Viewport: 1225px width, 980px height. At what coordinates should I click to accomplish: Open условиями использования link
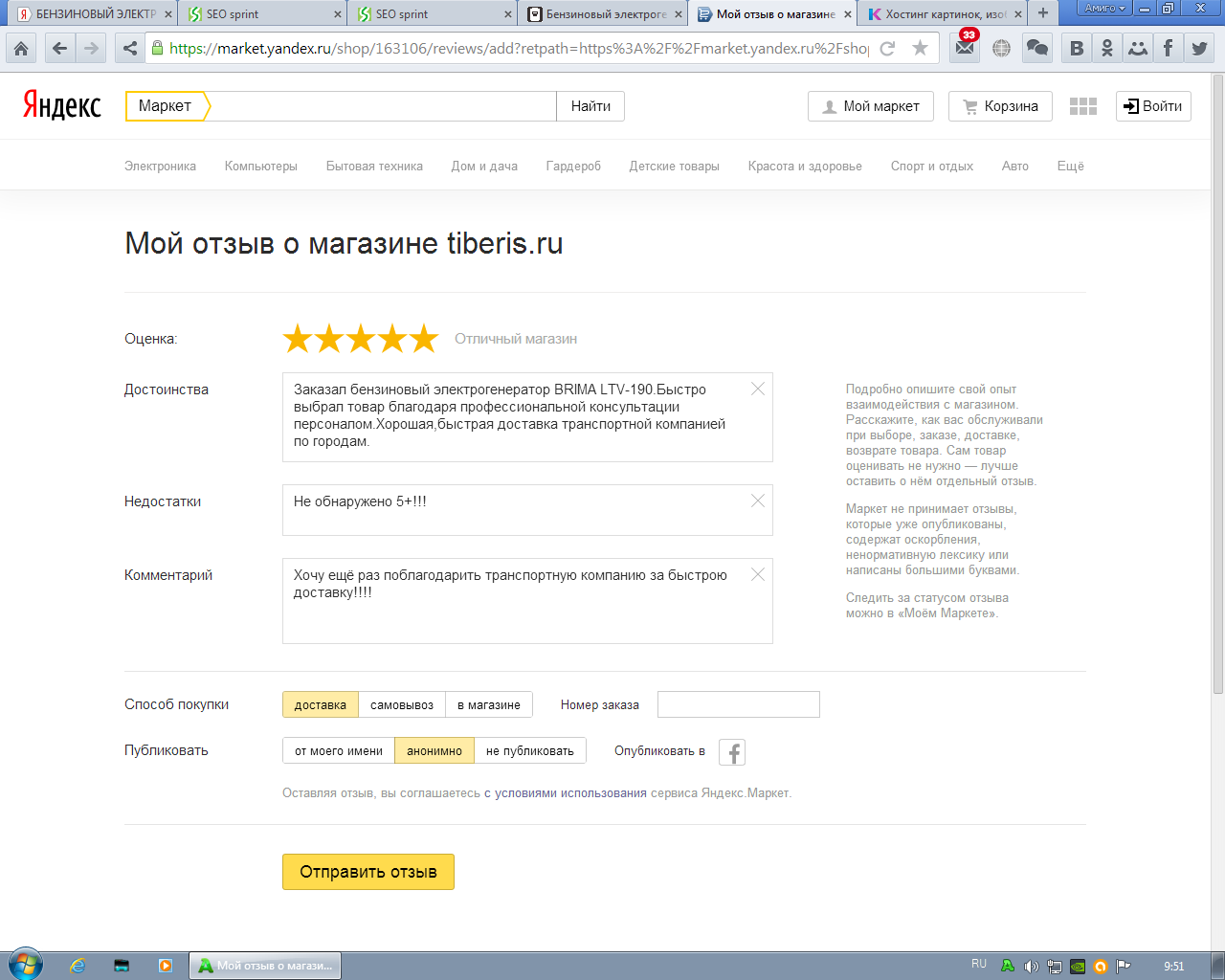point(566,792)
